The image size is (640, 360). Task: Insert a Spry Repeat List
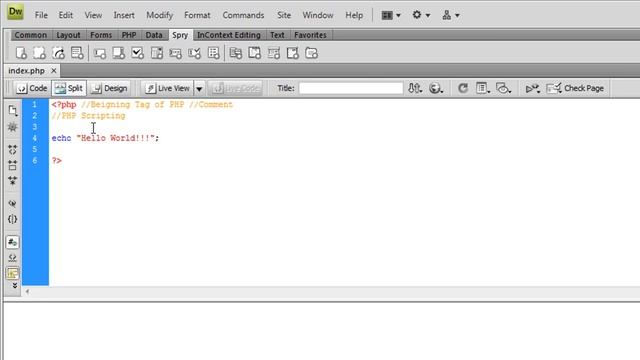coord(77,53)
